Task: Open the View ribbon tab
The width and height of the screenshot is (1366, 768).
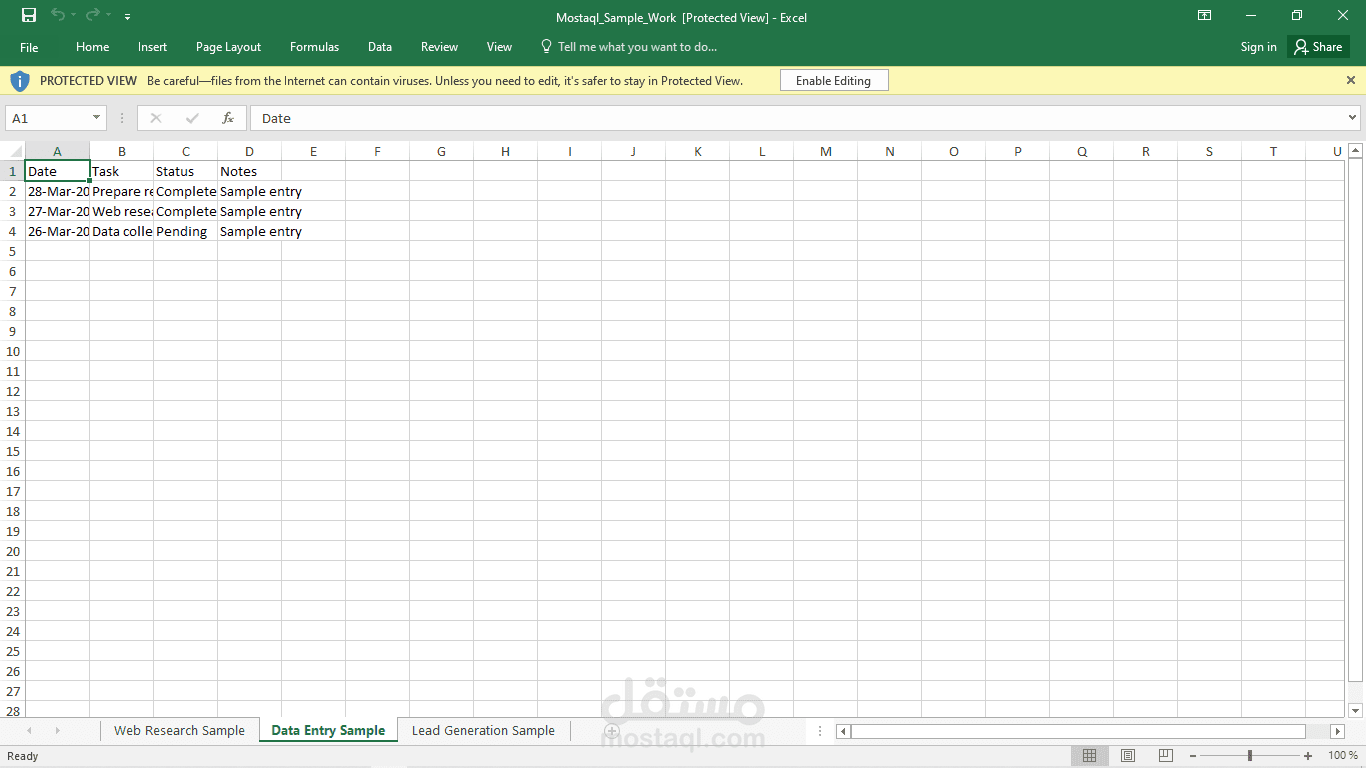Action: click(x=499, y=47)
